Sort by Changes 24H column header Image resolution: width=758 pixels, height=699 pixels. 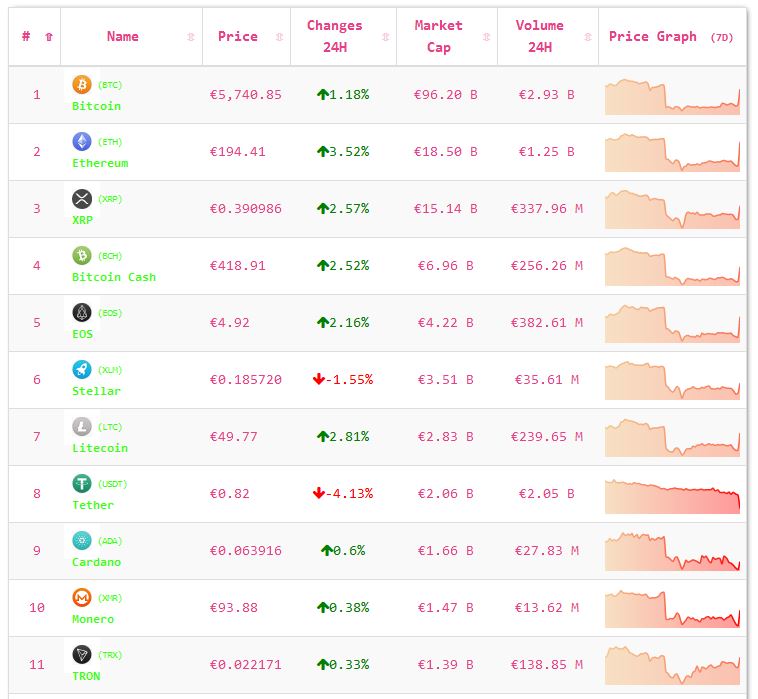point(335,37)
